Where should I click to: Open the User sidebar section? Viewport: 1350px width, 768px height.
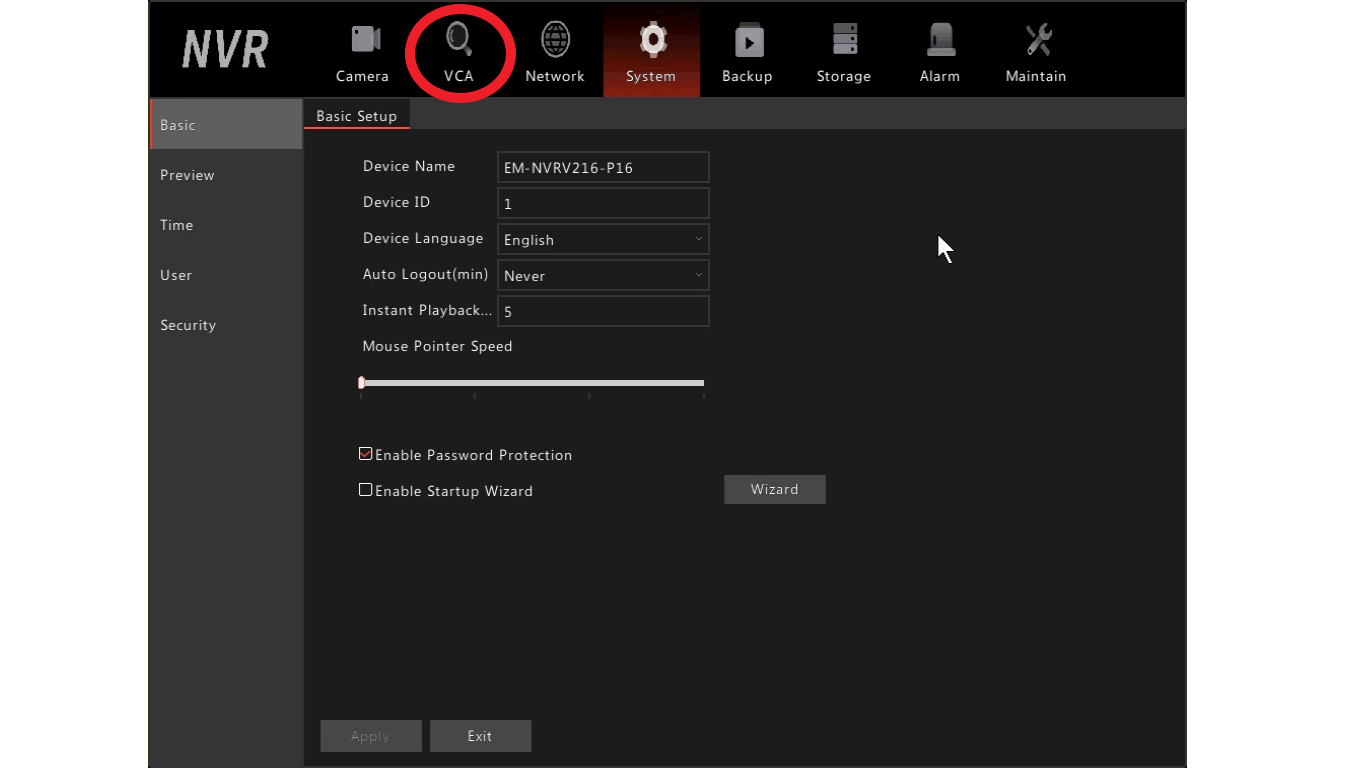pyautogui.click(x=176, y=275)
